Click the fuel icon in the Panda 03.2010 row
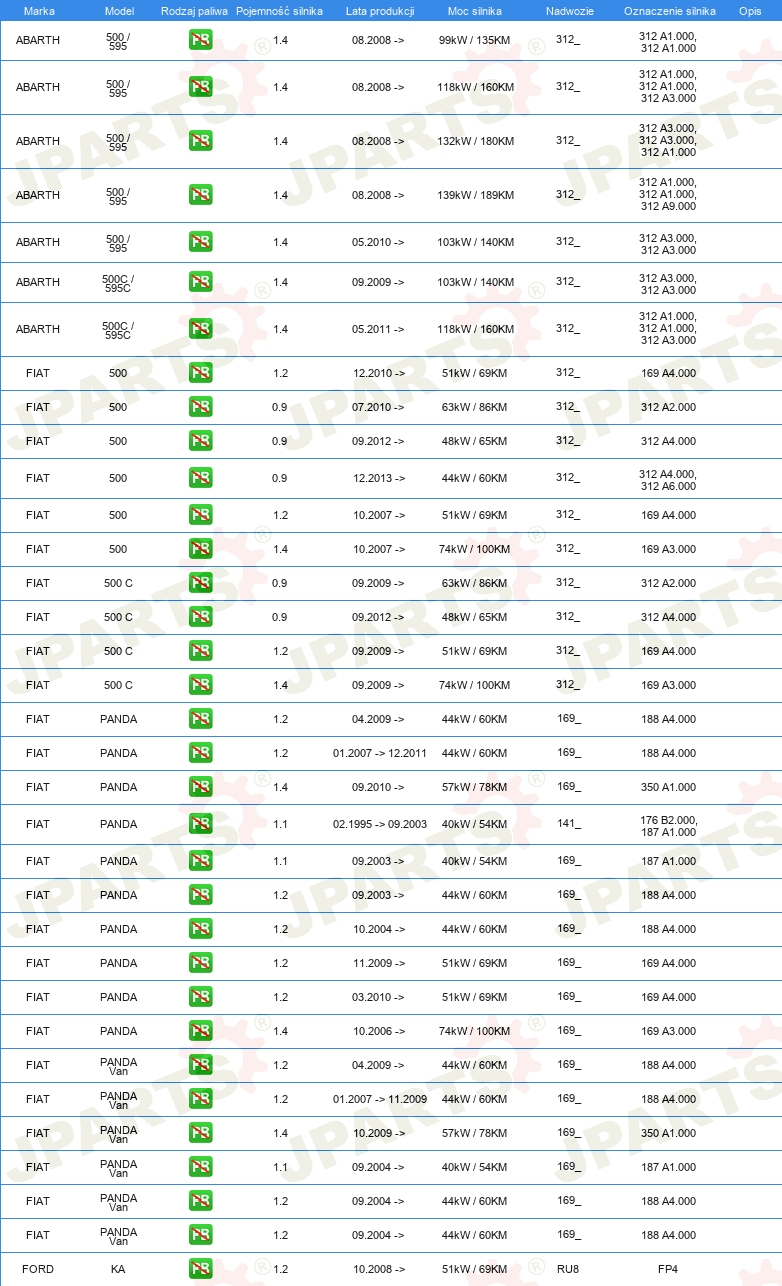 200,997
